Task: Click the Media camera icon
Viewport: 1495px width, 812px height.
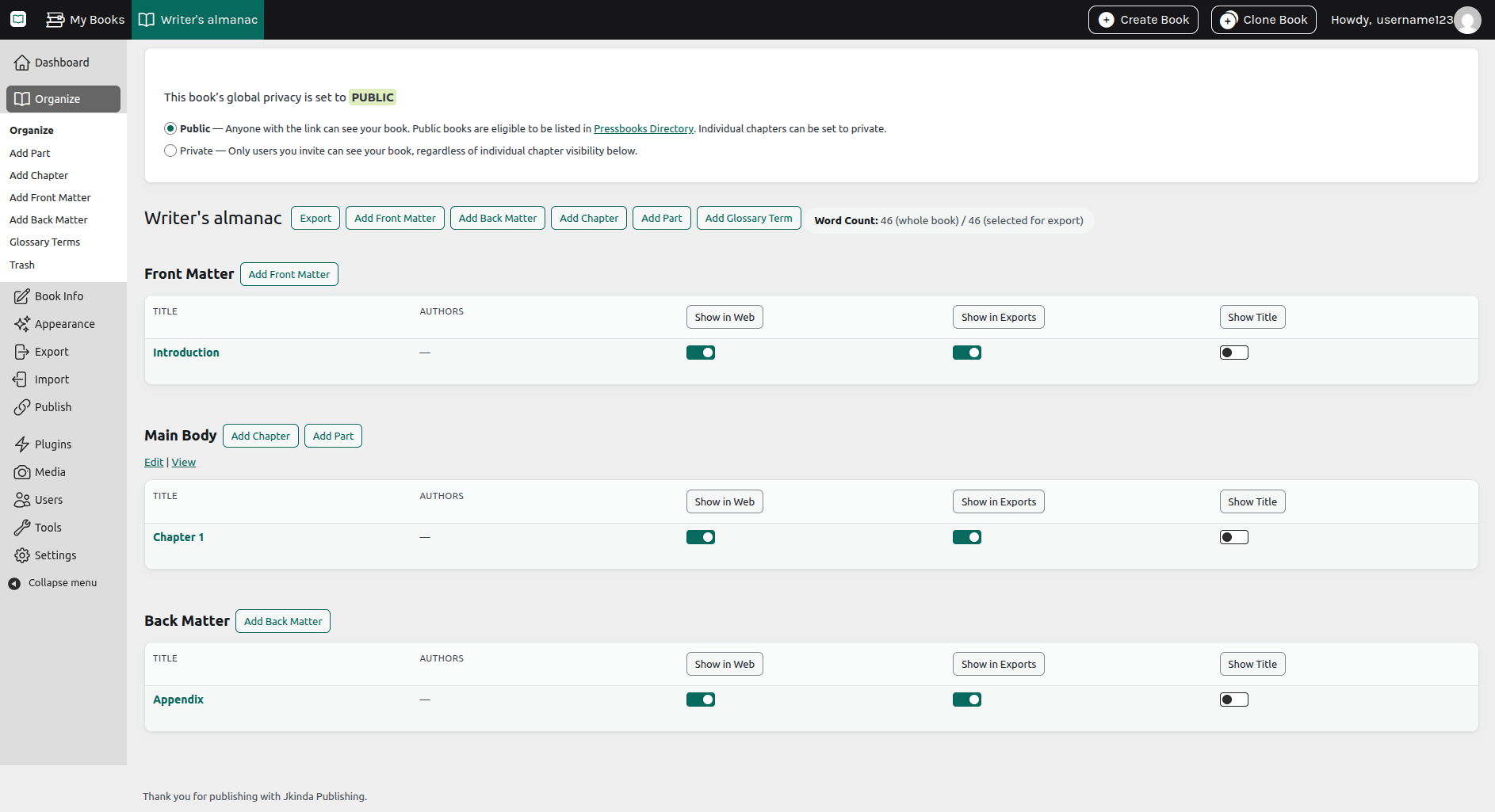Action: tap(22, 472)
